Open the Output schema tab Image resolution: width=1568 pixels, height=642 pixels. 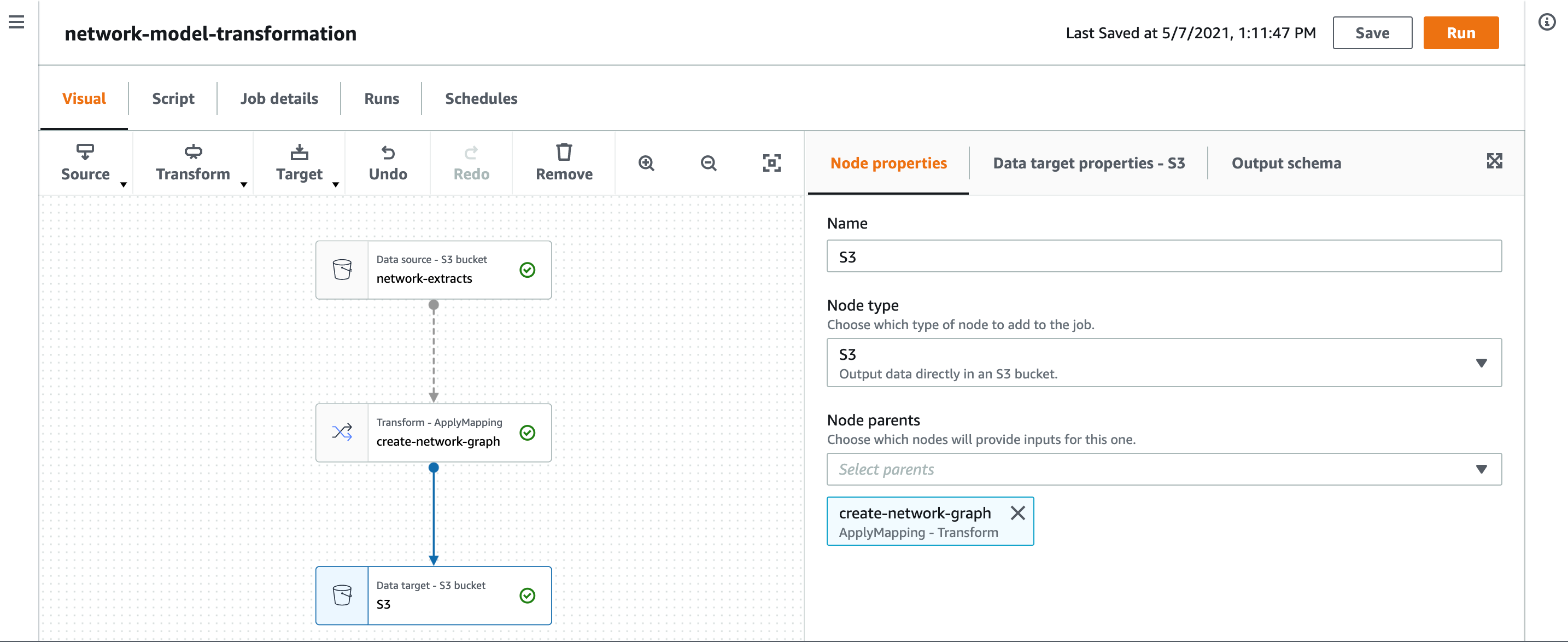(x=1285, y=164)
